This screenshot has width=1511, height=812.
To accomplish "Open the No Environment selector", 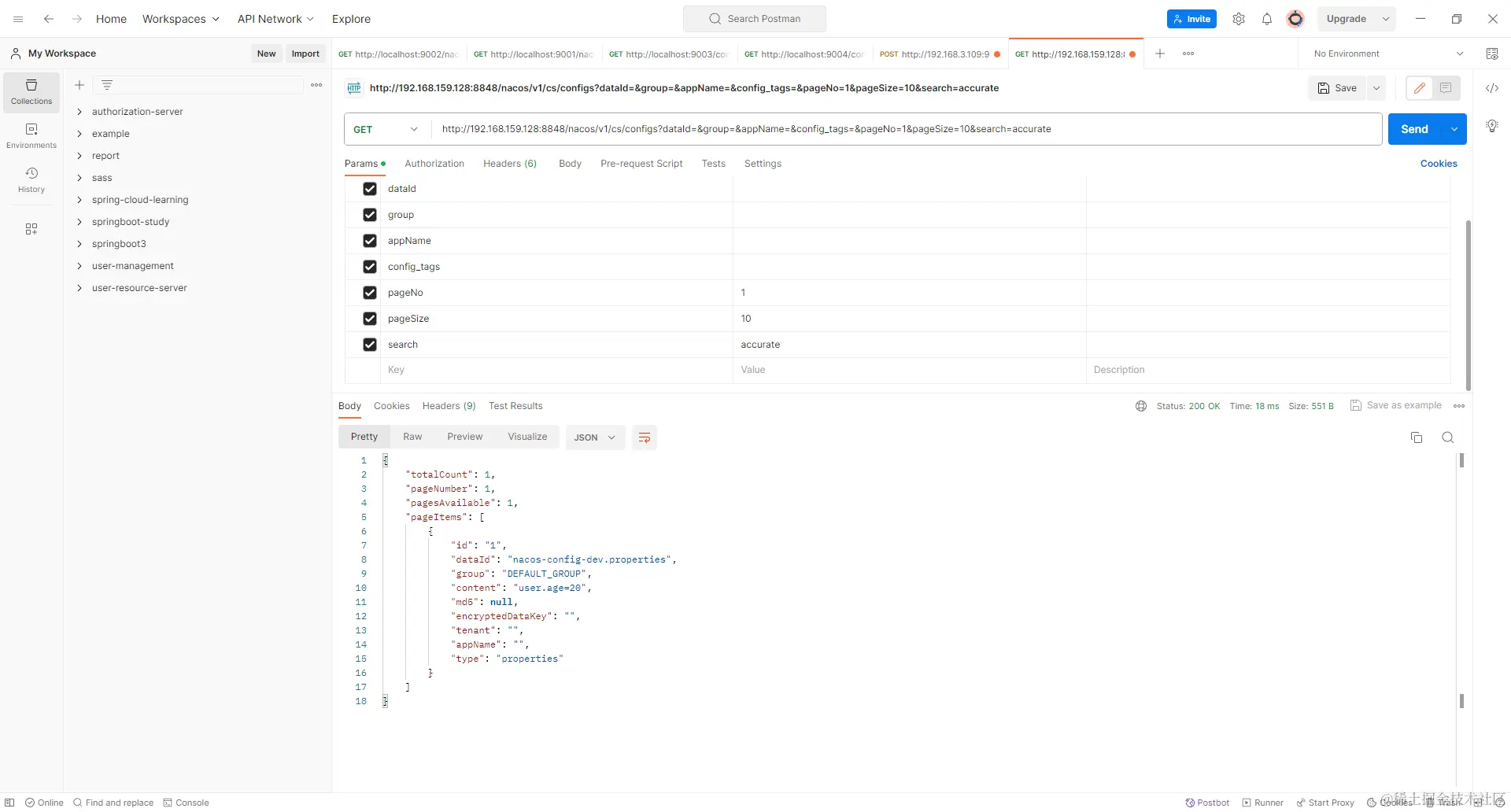I will point(1389,54).
